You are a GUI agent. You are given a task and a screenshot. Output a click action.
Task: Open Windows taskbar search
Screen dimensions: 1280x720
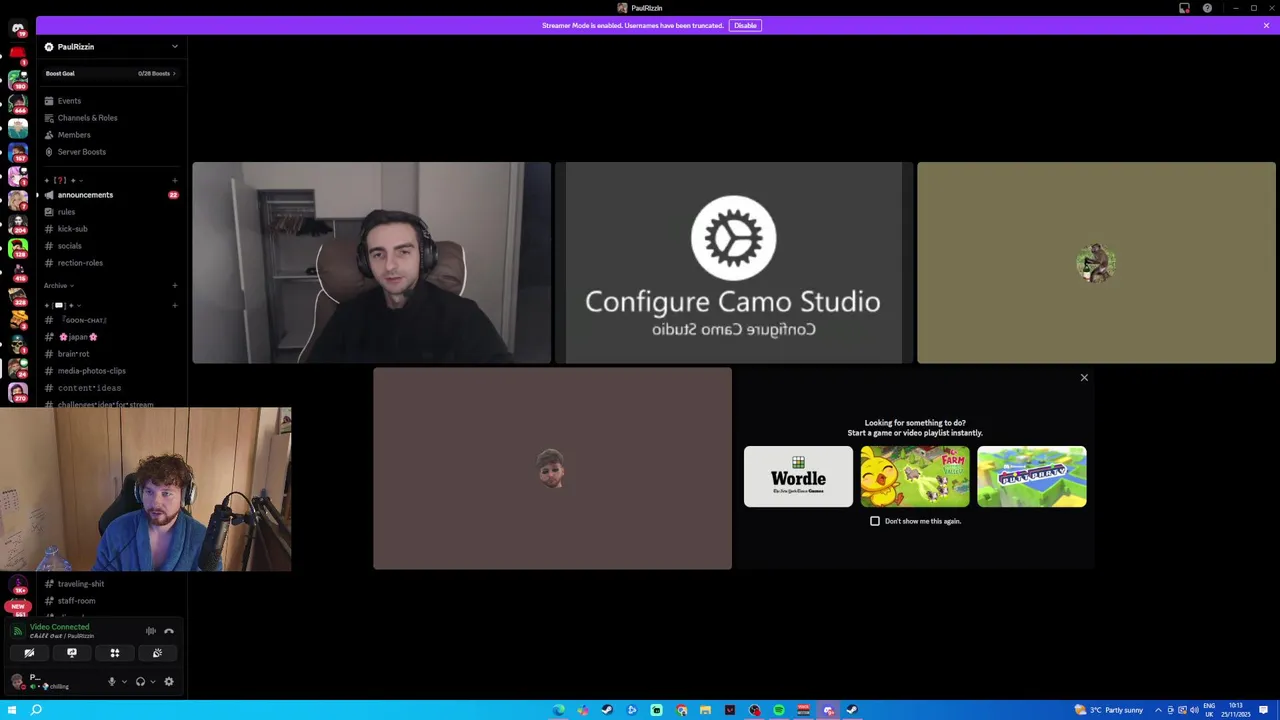coord(36,710)
